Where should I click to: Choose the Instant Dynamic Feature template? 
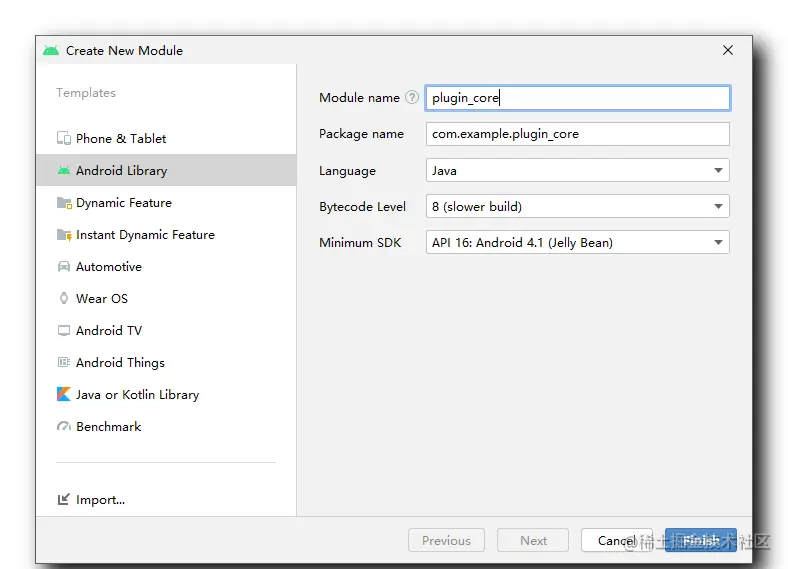click(166, 235)
